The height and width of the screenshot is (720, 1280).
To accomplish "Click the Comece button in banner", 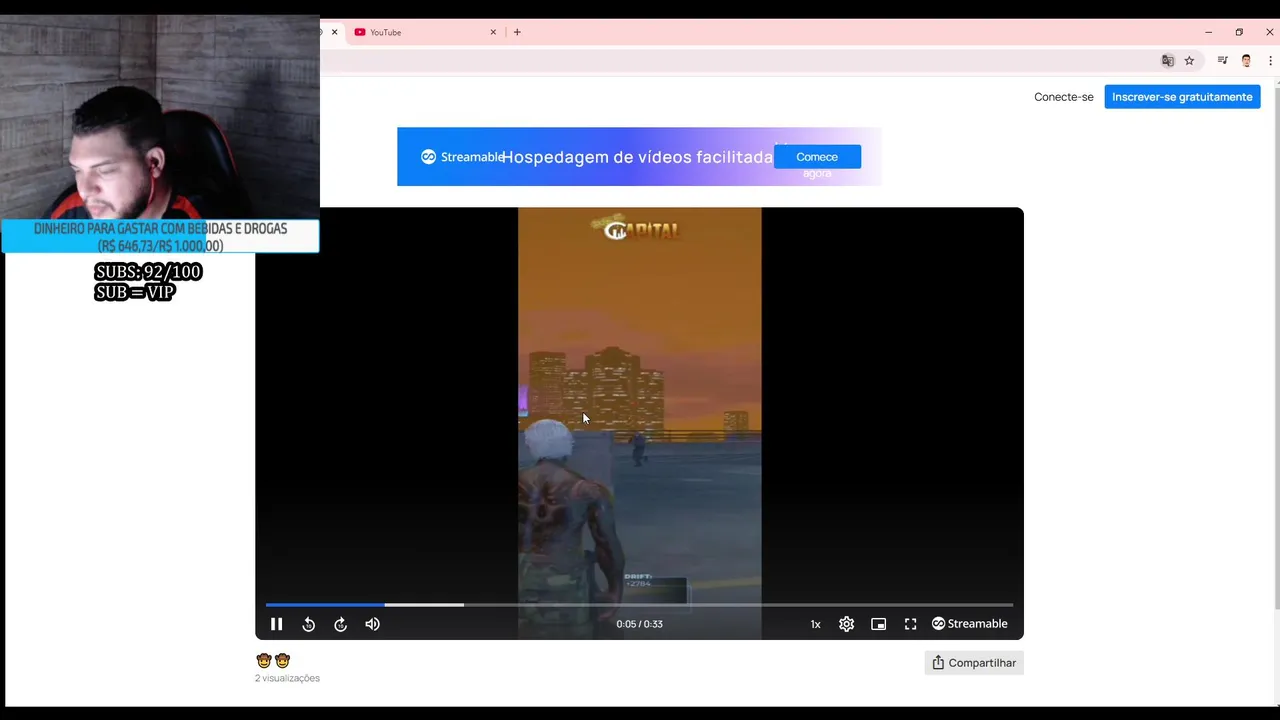I will pos(817,157).
